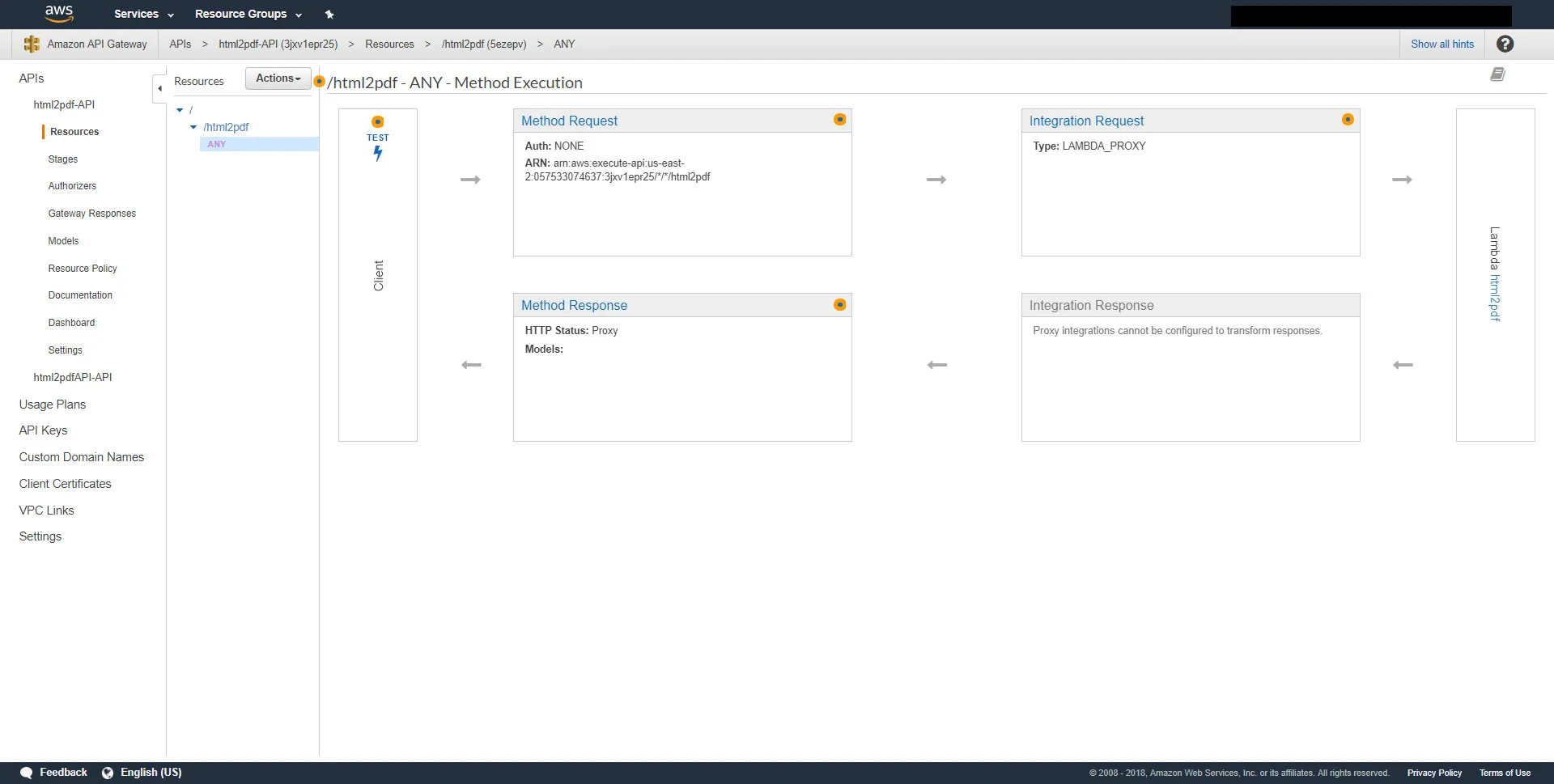Click the Amazon API Gateway service icon
This screenshot has height=784, width=1554.
32,44
